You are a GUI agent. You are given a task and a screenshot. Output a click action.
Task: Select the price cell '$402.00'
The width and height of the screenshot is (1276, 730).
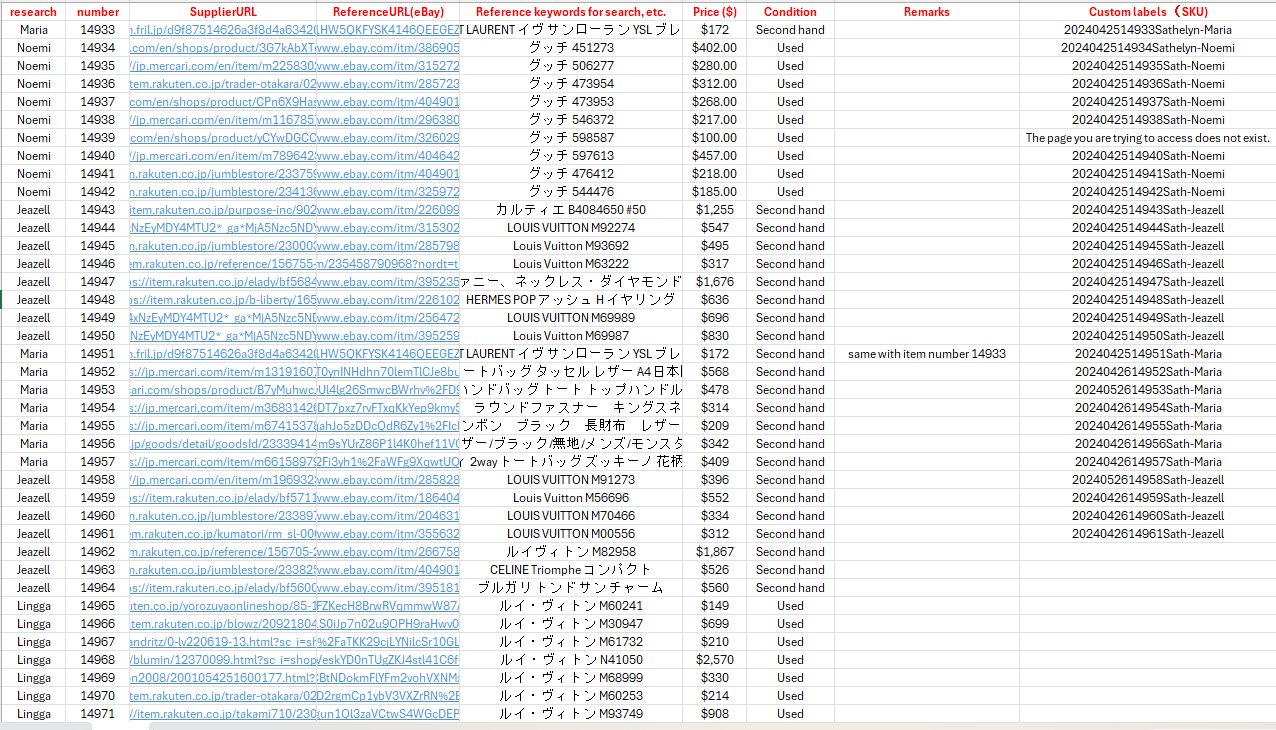[x=715, y=48]
